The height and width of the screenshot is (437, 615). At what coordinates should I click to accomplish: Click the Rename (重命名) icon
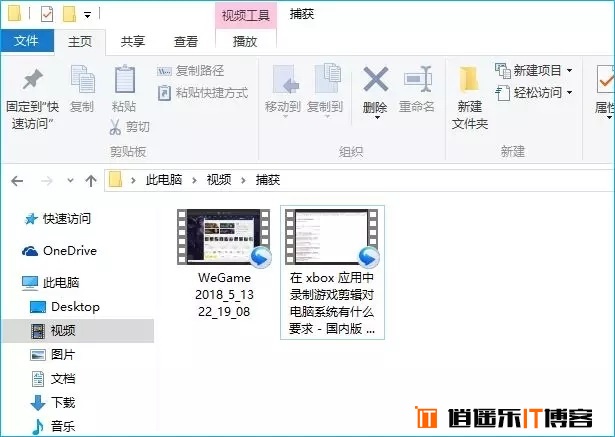(418, 79)
